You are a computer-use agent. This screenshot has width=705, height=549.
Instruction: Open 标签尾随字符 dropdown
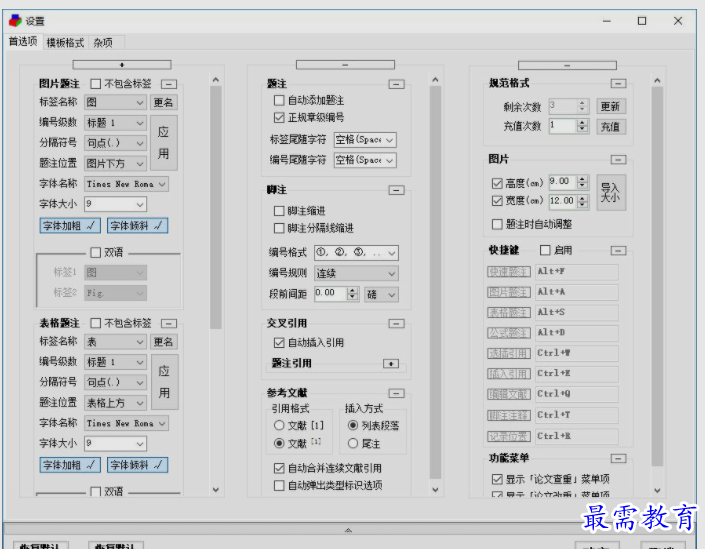(365, 140)
